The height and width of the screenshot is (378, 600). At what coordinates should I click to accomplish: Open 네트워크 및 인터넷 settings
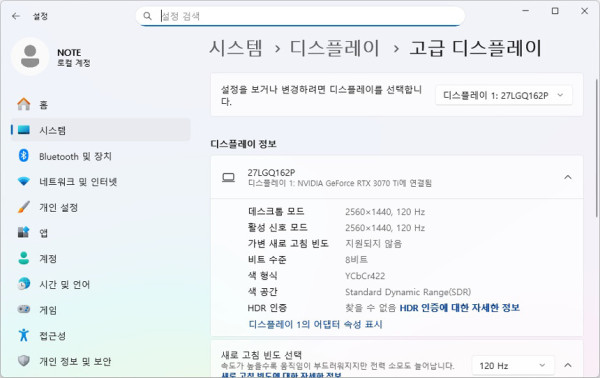point(101,182)
